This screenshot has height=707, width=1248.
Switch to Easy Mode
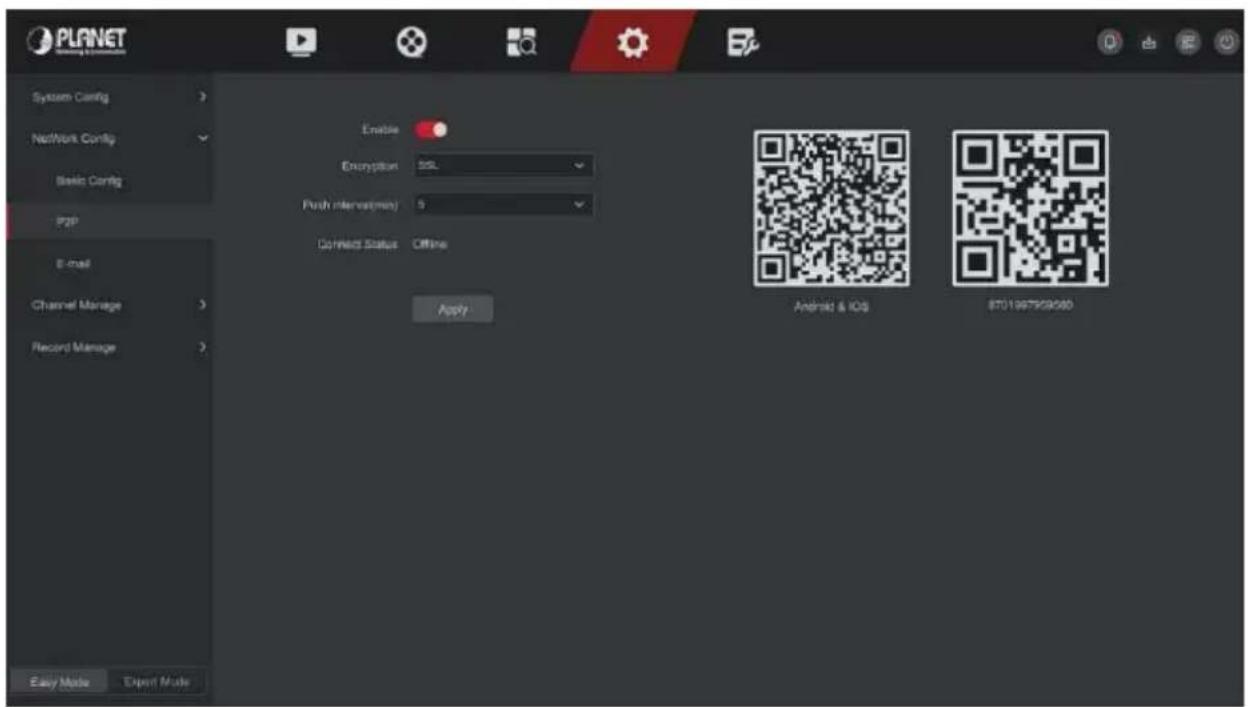tap(58, 682)
